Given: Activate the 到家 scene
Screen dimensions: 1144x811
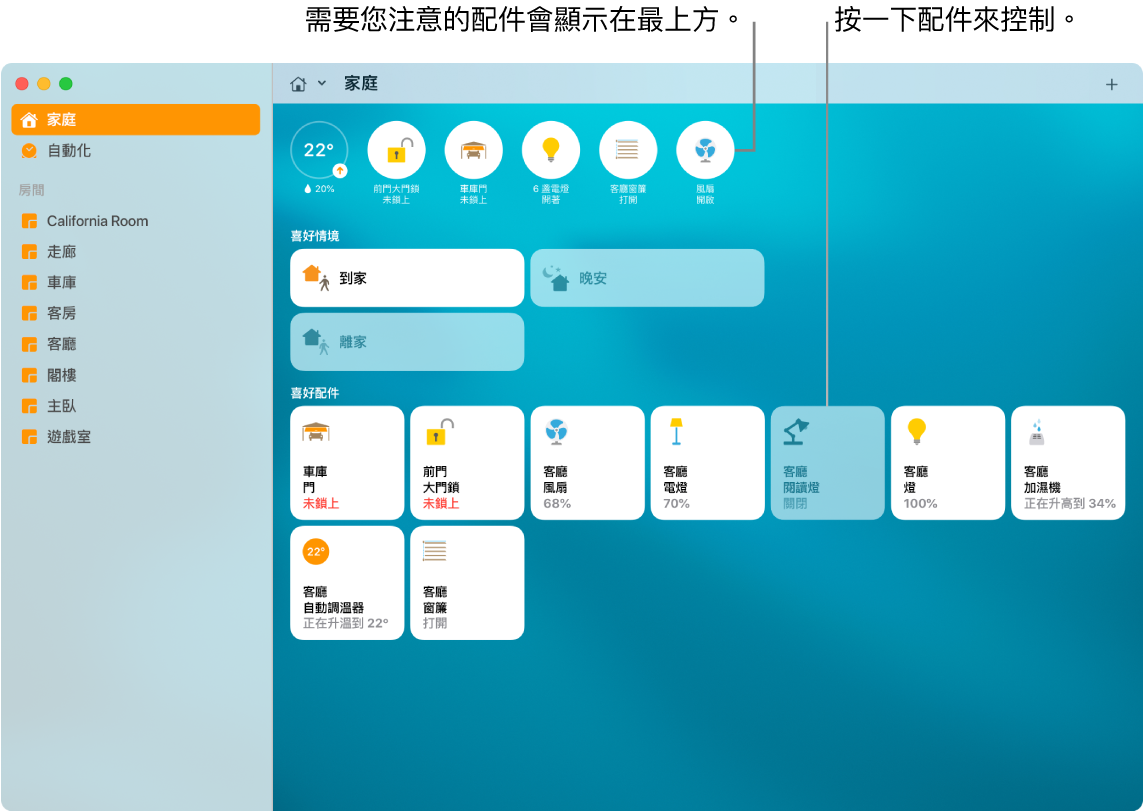Looking at the screenshot, I should (x=406, y=277).
